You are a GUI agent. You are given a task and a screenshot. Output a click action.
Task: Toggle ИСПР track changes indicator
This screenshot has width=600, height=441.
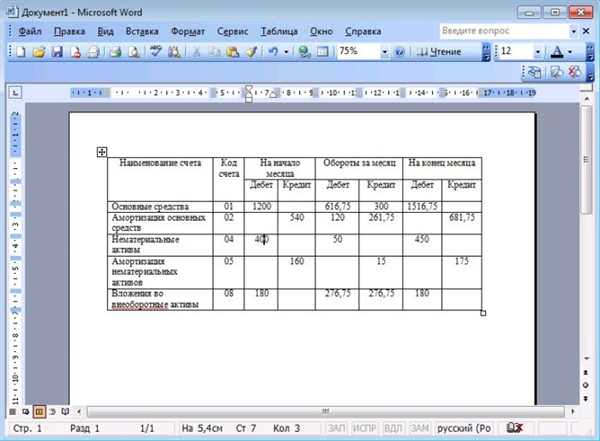(x=364, y=428)
